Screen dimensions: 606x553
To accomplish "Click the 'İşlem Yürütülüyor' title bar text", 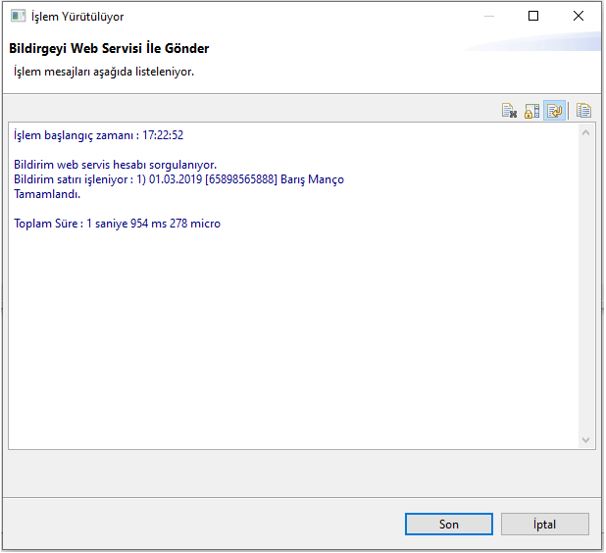I will 78,17.
